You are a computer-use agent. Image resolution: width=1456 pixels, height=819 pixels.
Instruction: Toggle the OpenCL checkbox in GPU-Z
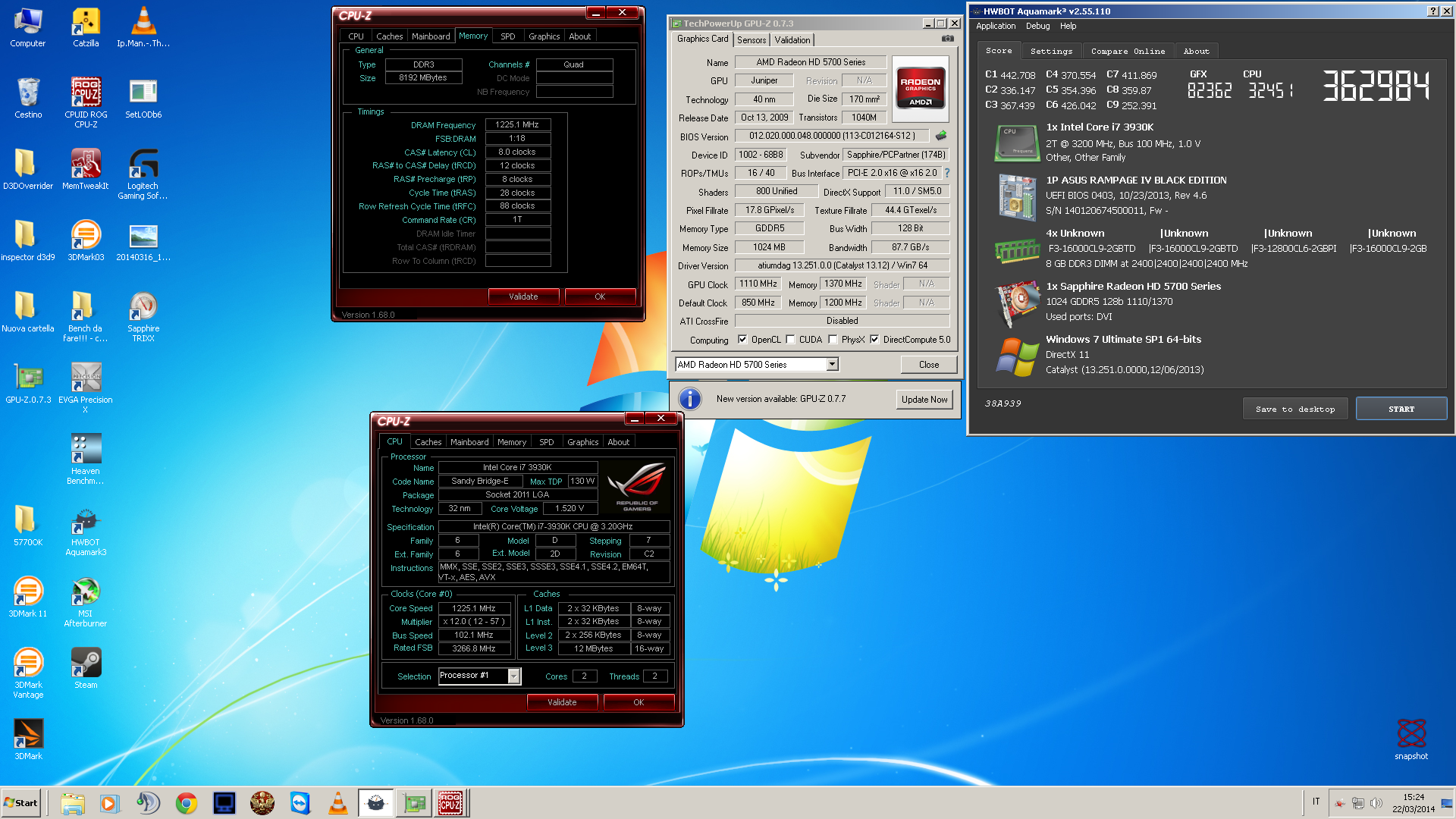click(742, 340)
